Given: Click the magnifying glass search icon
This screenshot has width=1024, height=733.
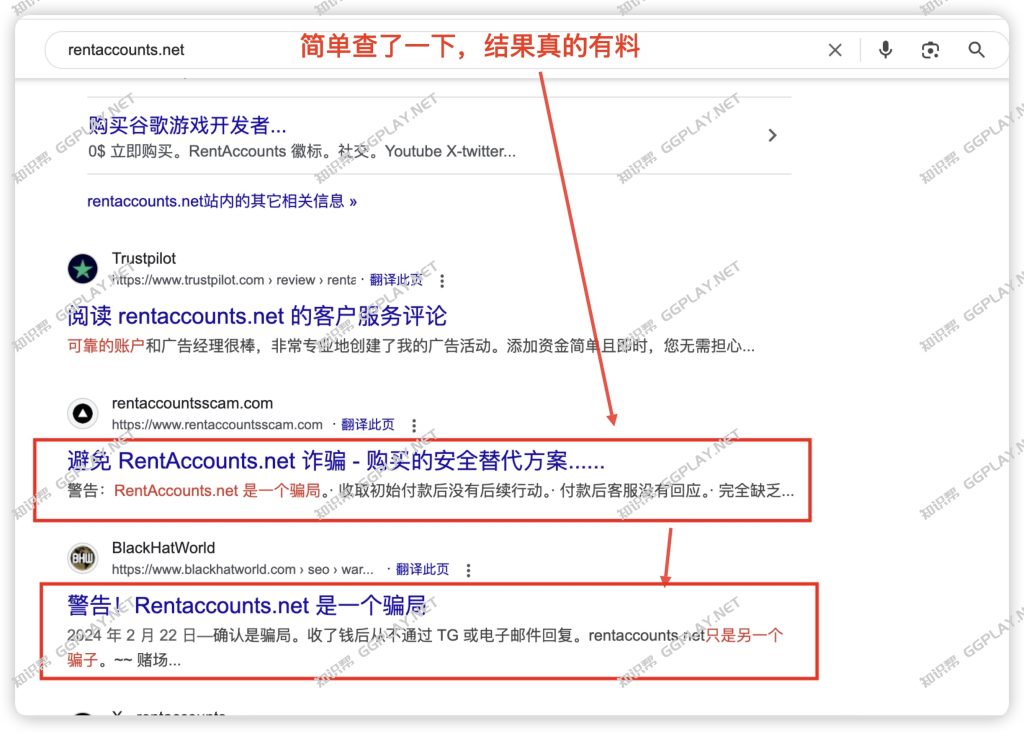Looking at the screenshot, I should pyautogui.click(x=977, y=50).
